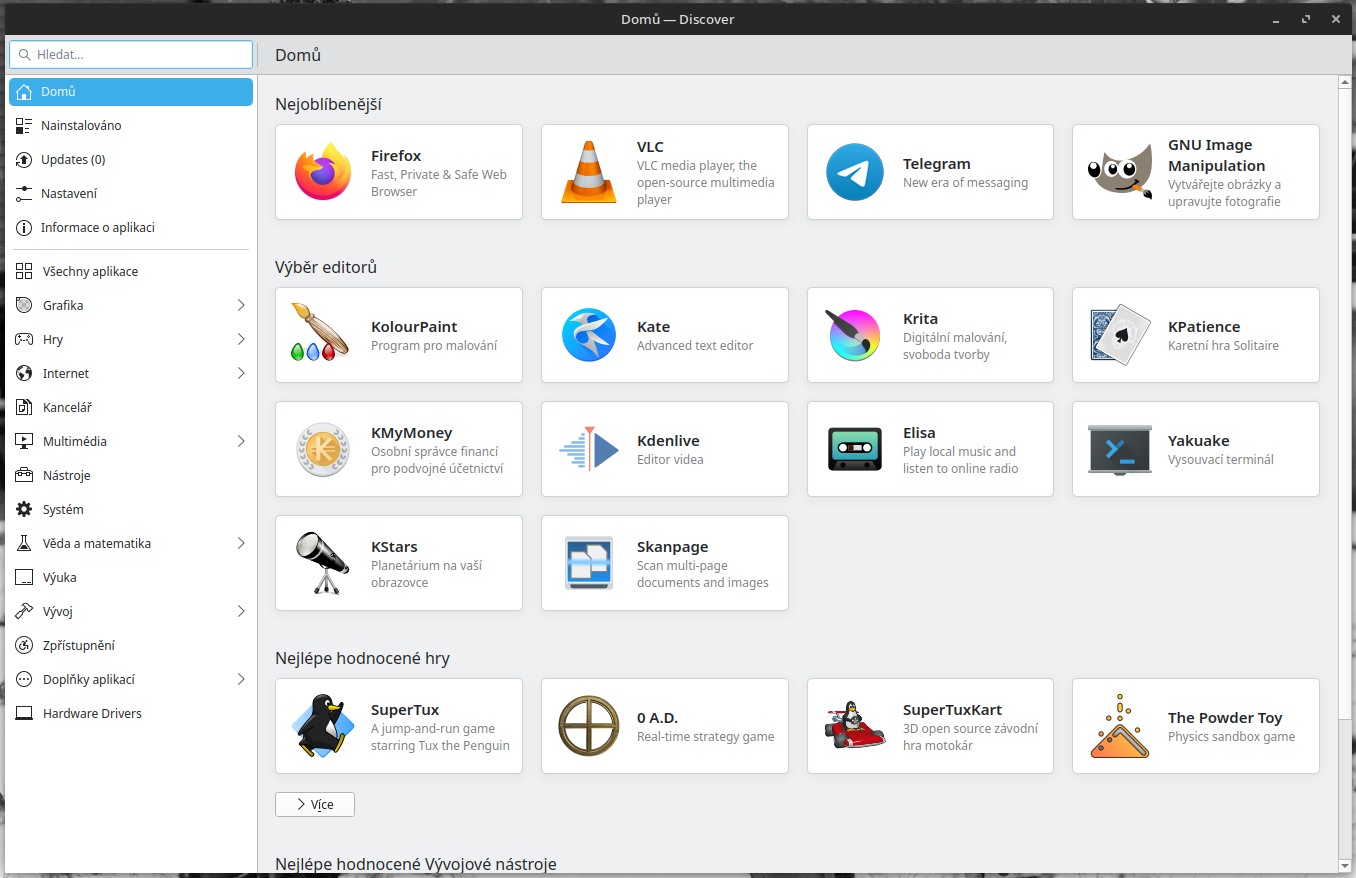Open the Výuka category

[x=131, y=578]
